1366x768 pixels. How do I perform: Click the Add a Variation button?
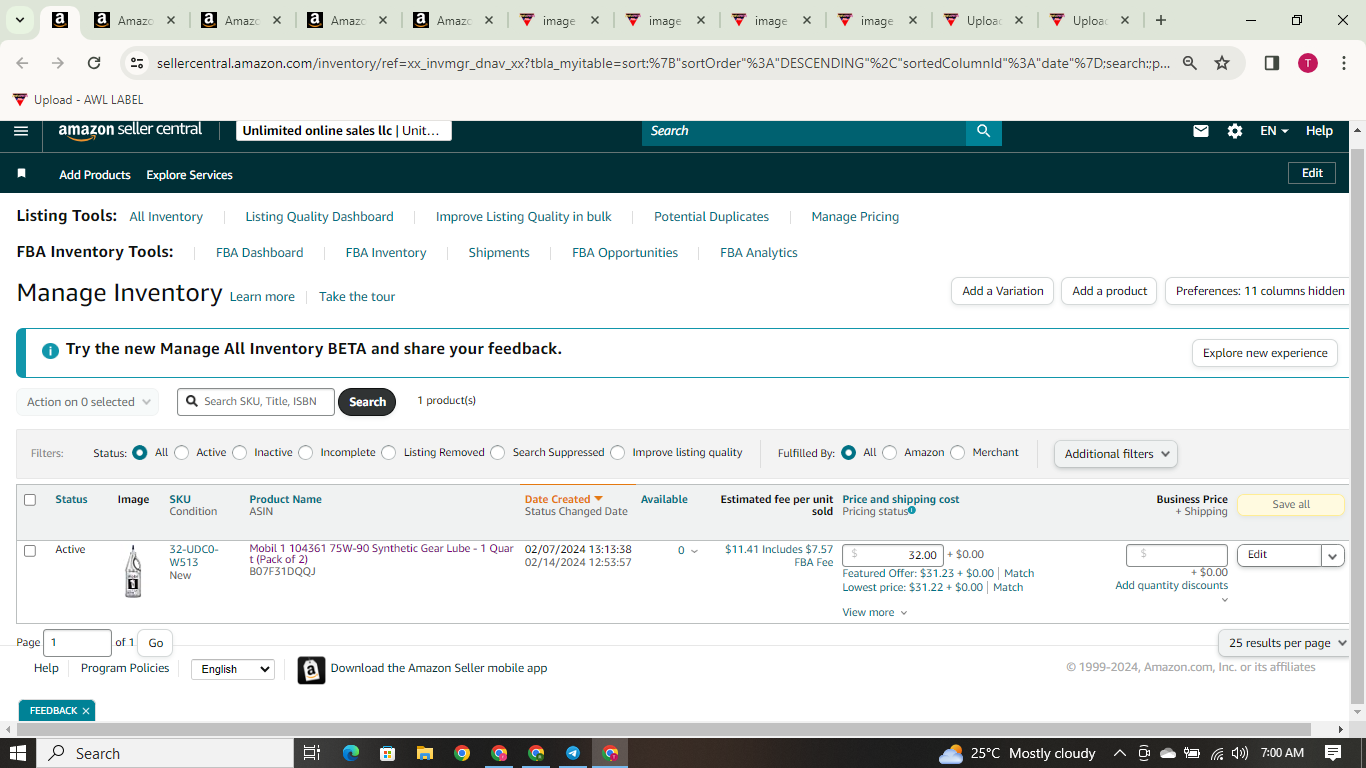pos(1003,291)
